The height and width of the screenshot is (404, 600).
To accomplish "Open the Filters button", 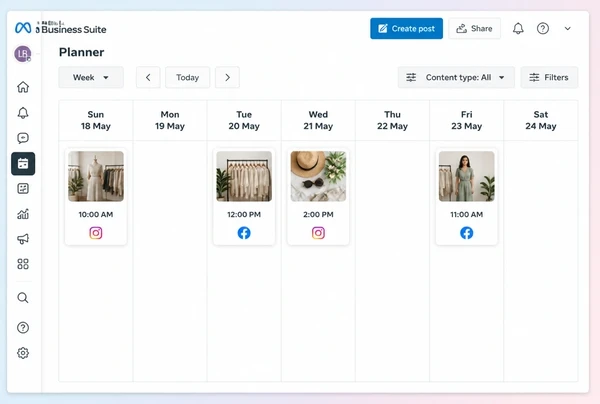I will pos(549,77).
